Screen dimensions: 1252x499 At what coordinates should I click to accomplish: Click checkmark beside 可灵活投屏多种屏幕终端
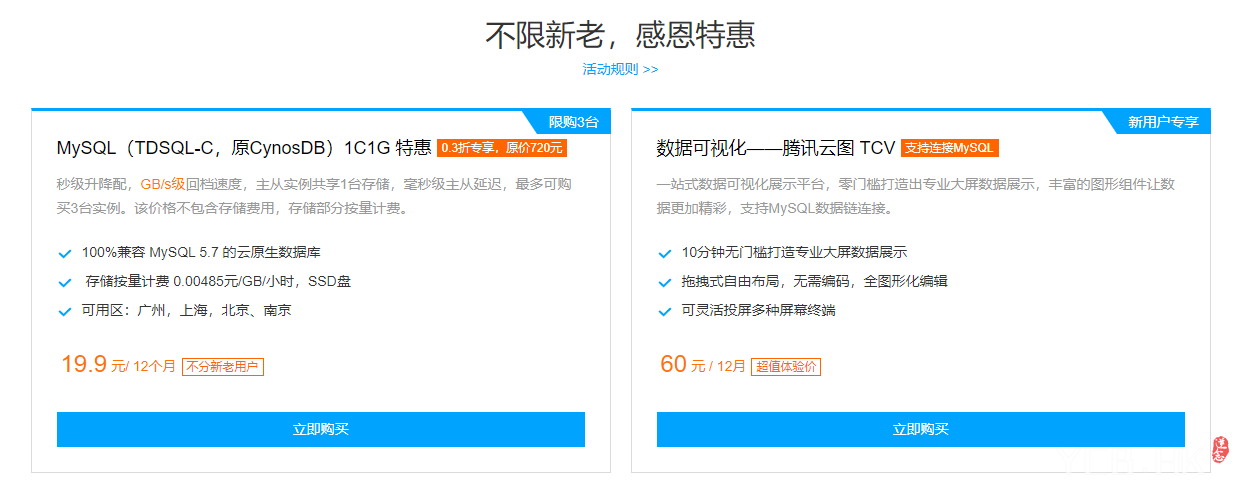[665, 311]
